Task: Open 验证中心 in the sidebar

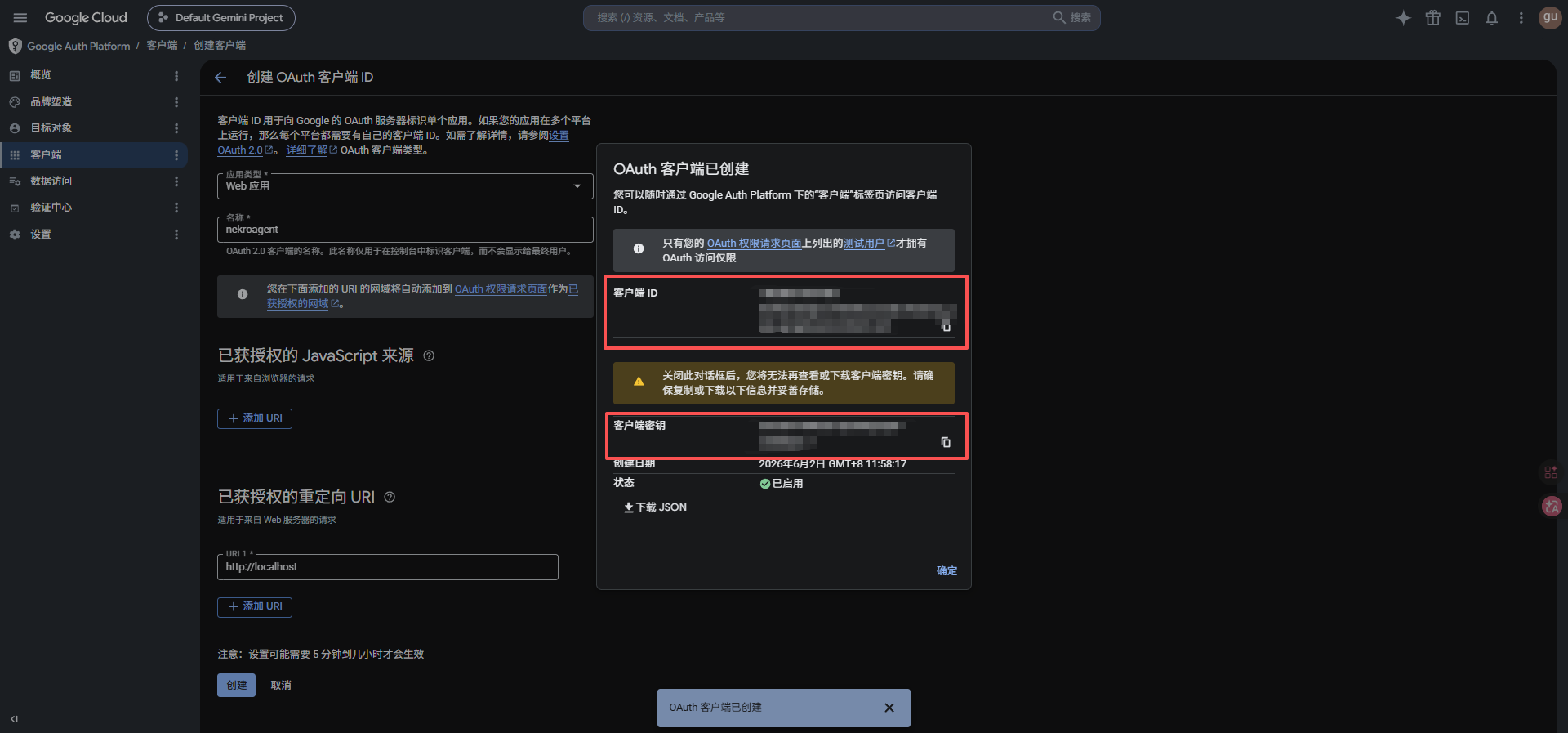Action: coord(51,208)
